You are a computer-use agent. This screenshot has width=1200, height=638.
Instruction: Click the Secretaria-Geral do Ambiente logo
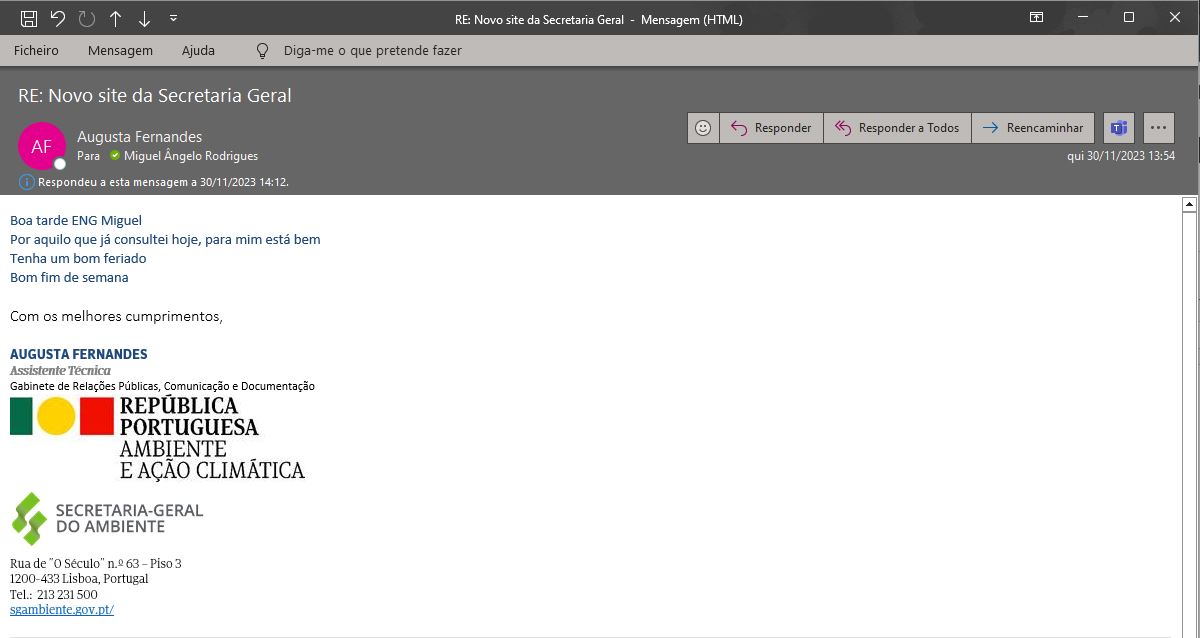[107, 518]
